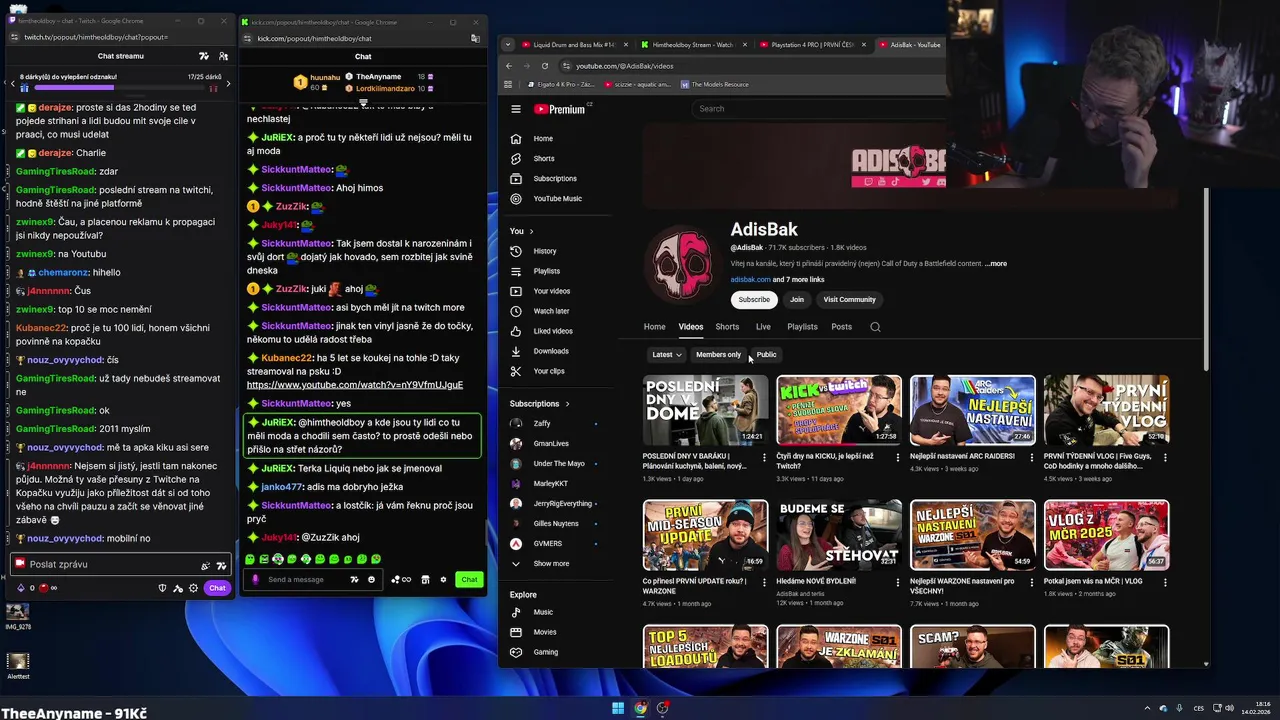Switch to the channel Playlists tab
Screen dimensions: 1280x720
(802, 327)
